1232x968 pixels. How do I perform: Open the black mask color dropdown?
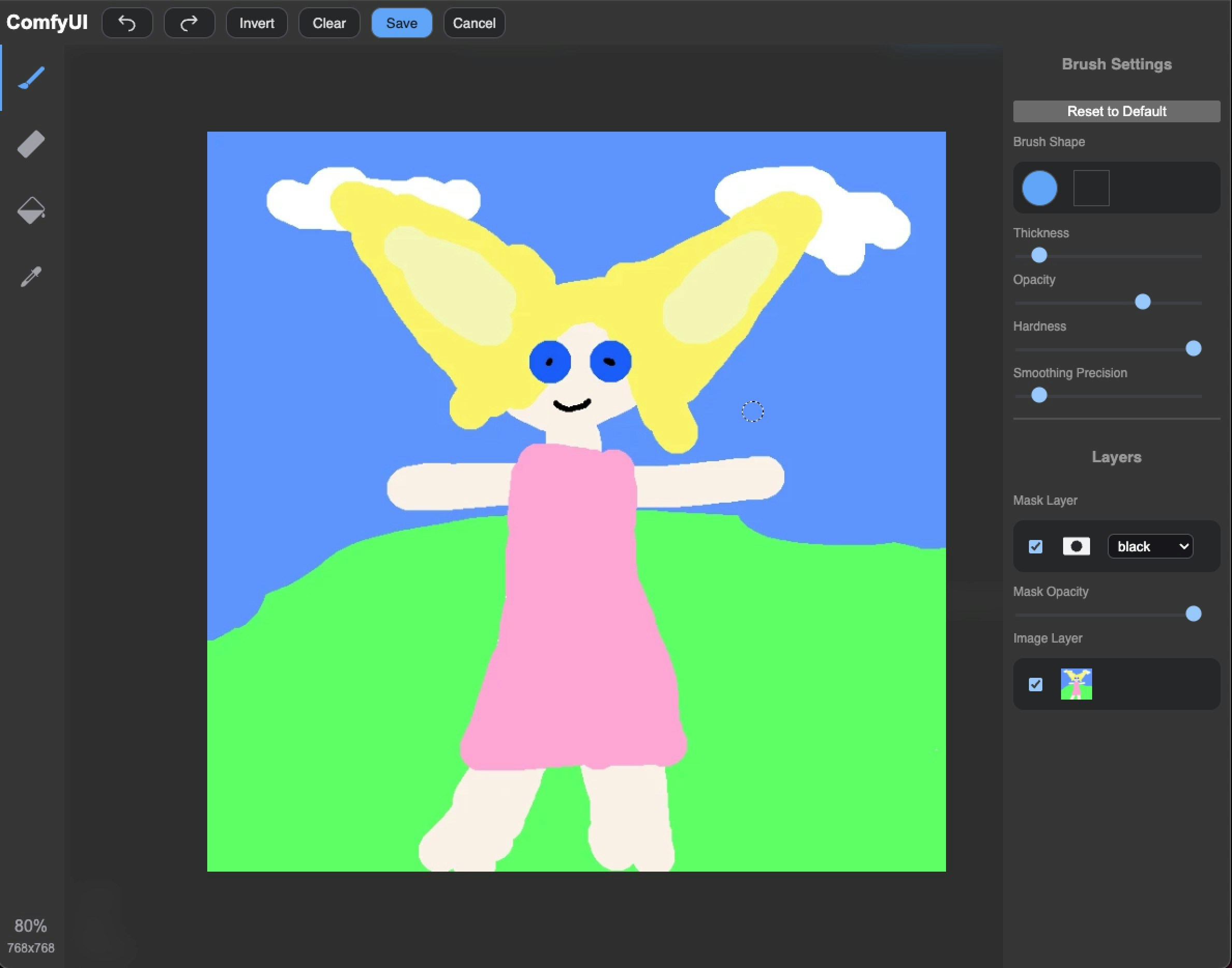[x=1150, y=546]
